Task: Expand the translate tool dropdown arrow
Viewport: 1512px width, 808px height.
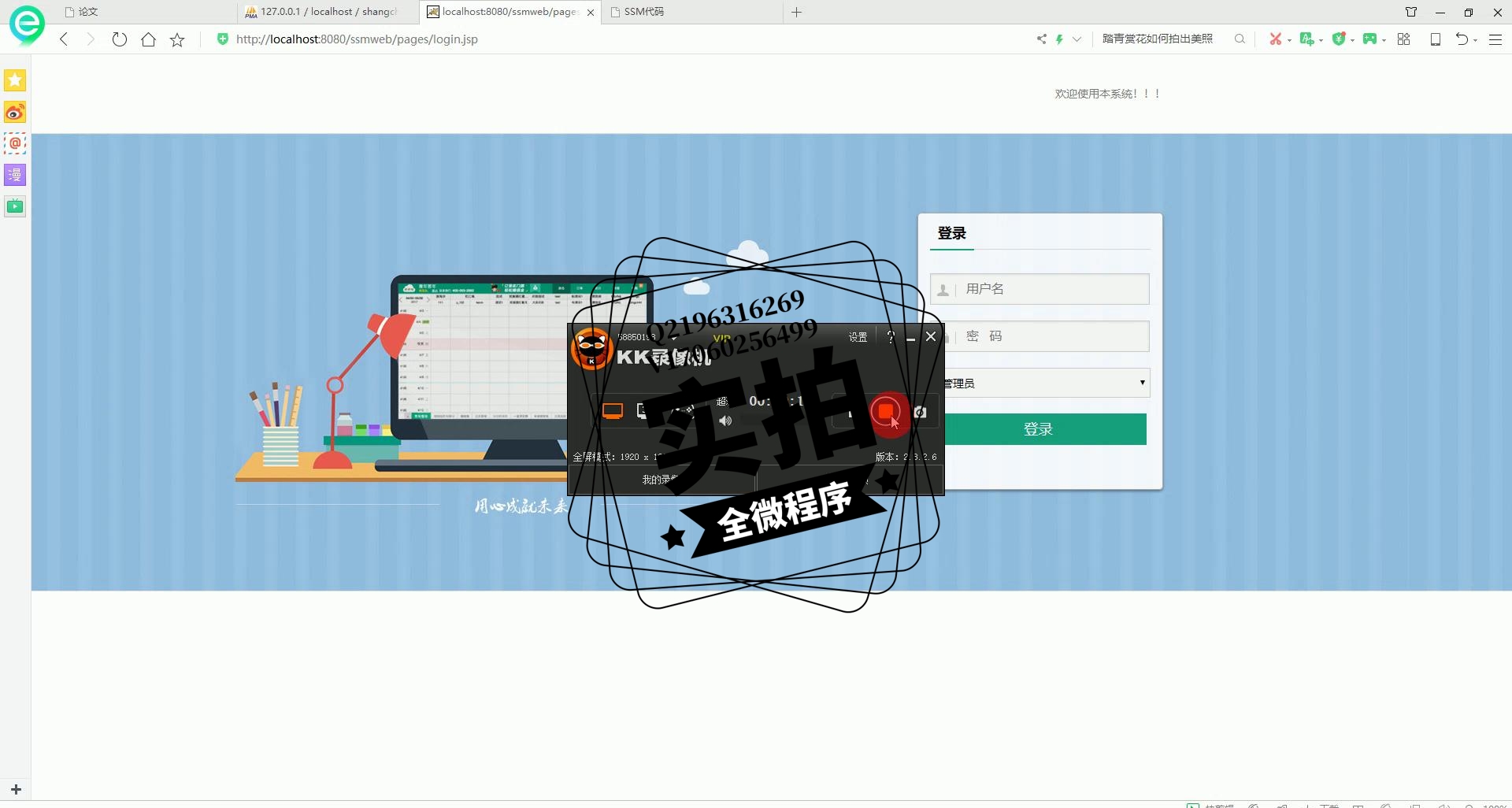Action: (x=1321, y=39)
